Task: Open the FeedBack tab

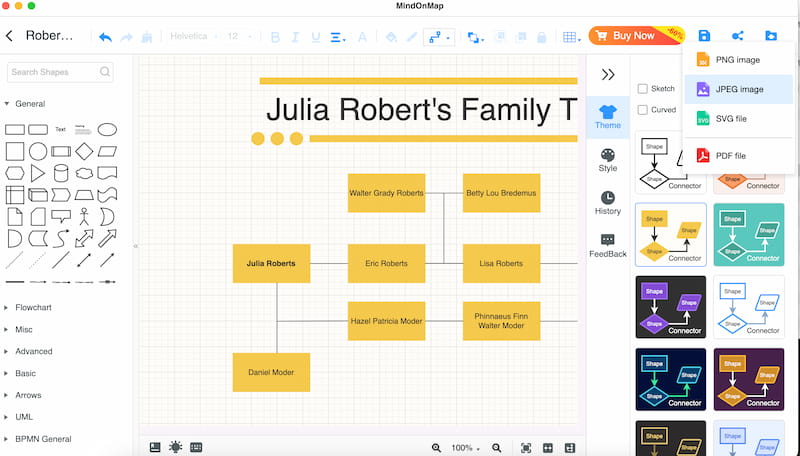Action: coord(608,246)
